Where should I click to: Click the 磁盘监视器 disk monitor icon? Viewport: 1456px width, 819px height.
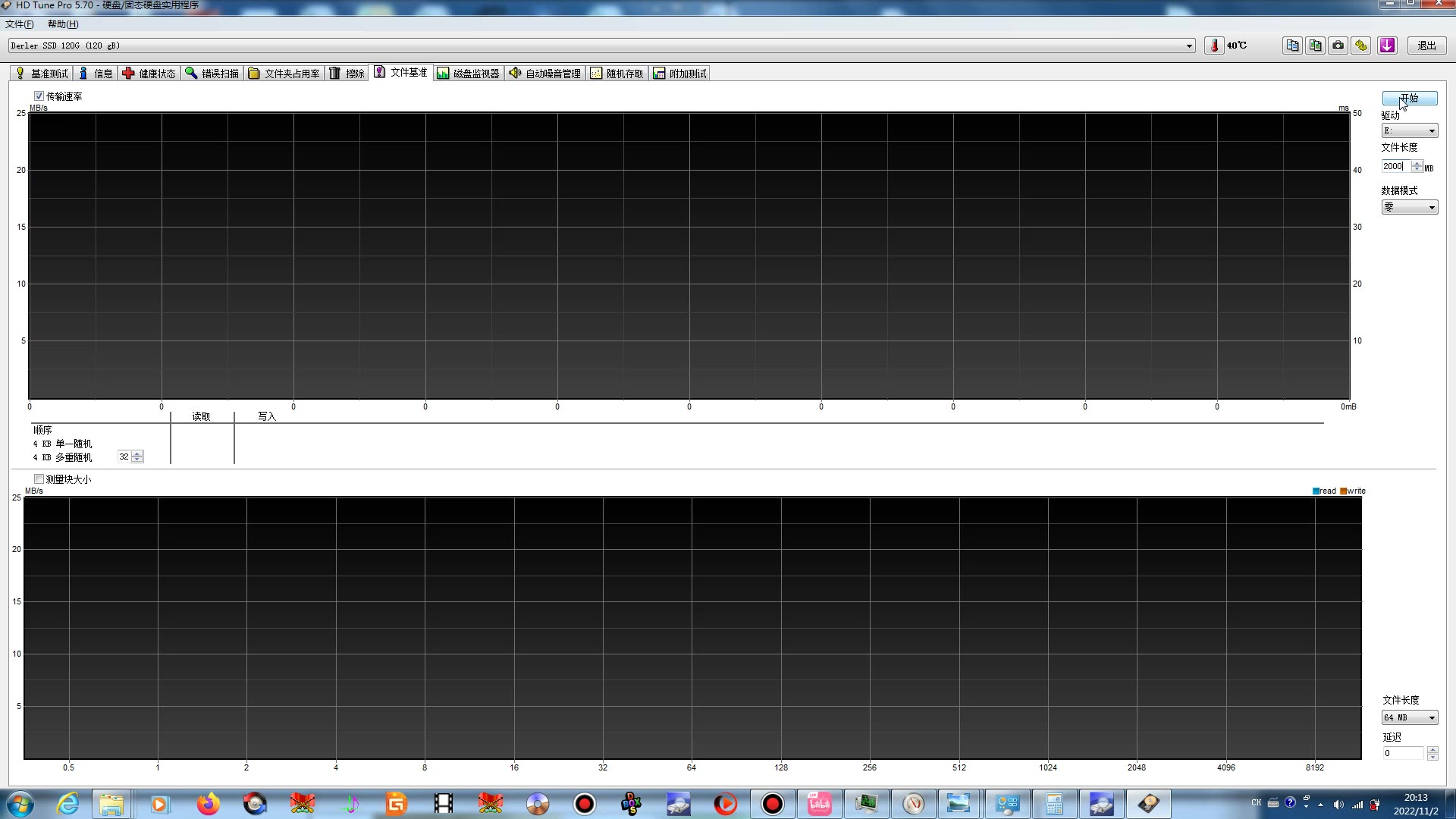(x=470, y=73)
